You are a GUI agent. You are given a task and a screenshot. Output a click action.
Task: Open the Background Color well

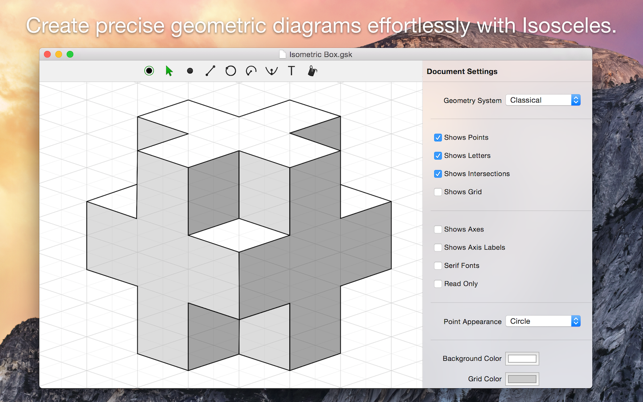[522, 359]
